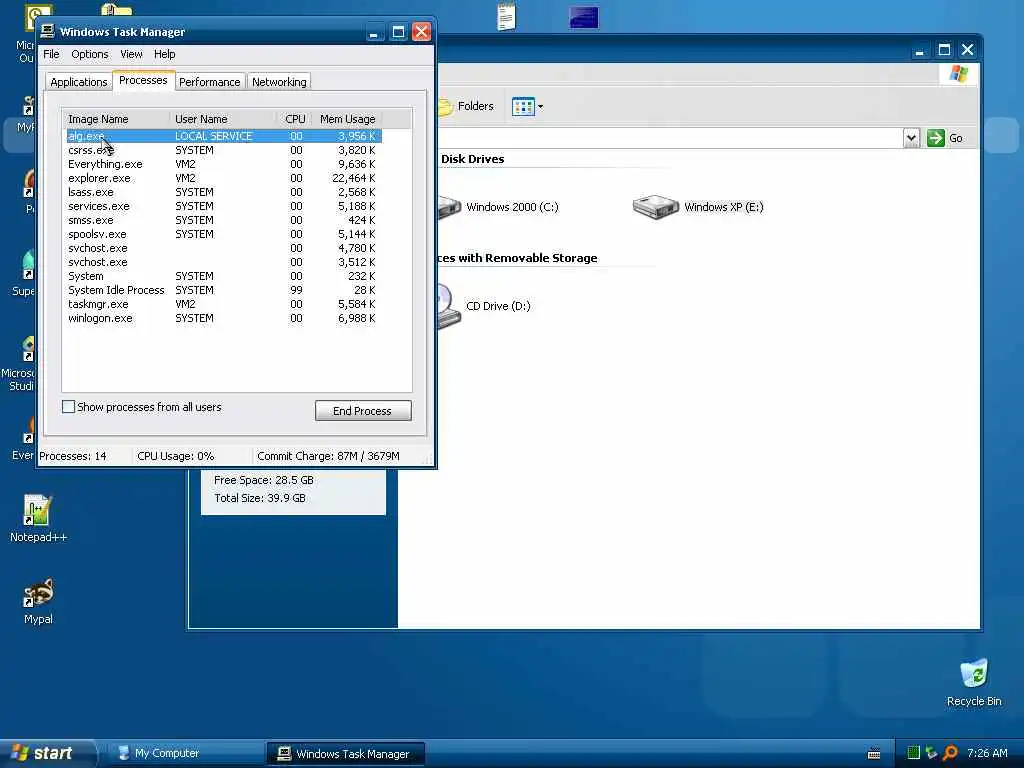Select the alg.exe process row

[223, 136]
